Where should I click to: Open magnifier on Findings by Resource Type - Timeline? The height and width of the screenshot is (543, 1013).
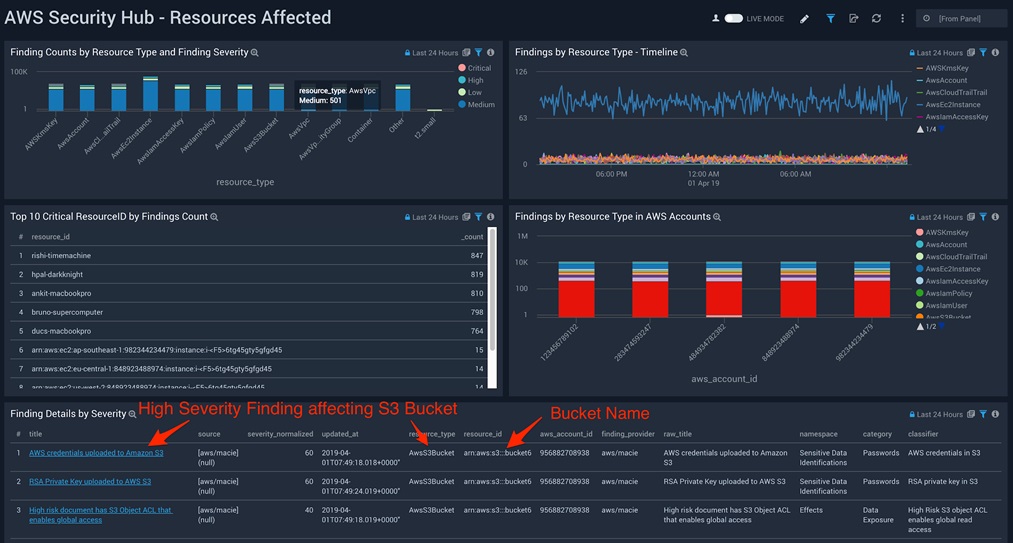[684, 52]
